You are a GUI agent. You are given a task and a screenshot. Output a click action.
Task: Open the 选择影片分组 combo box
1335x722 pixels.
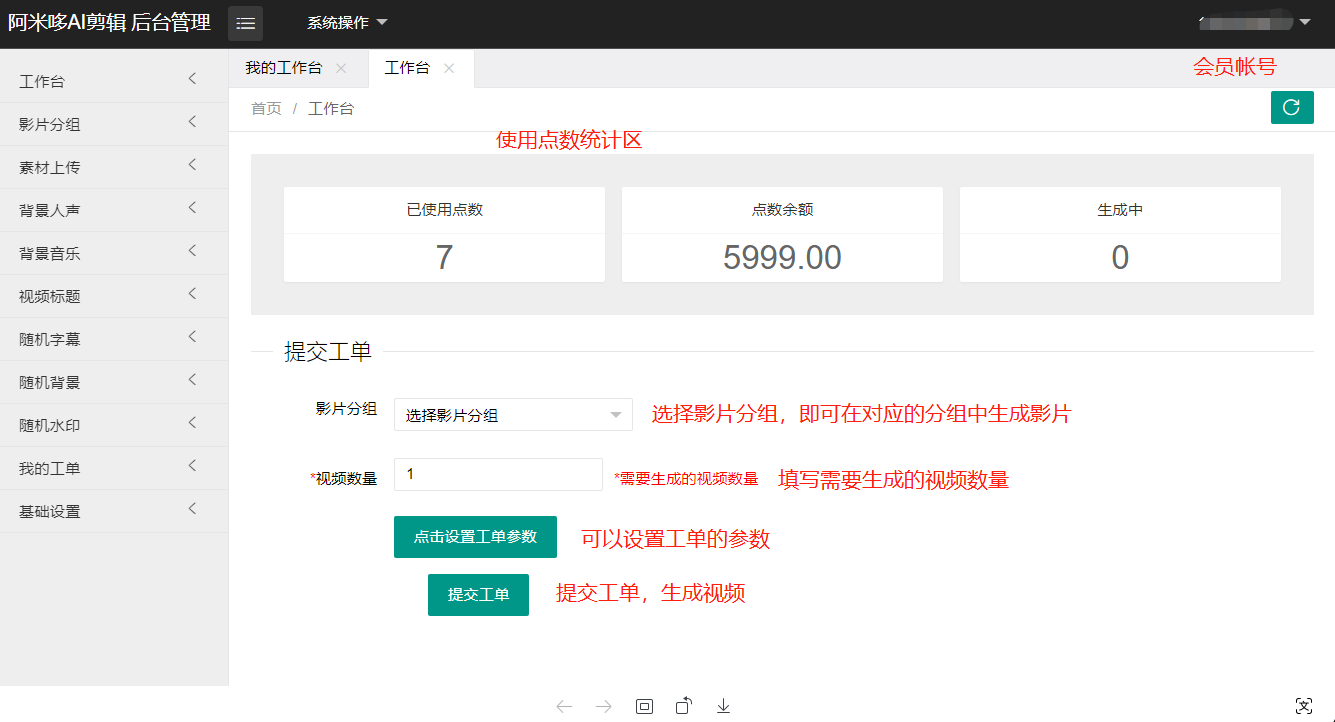point(513,414)
